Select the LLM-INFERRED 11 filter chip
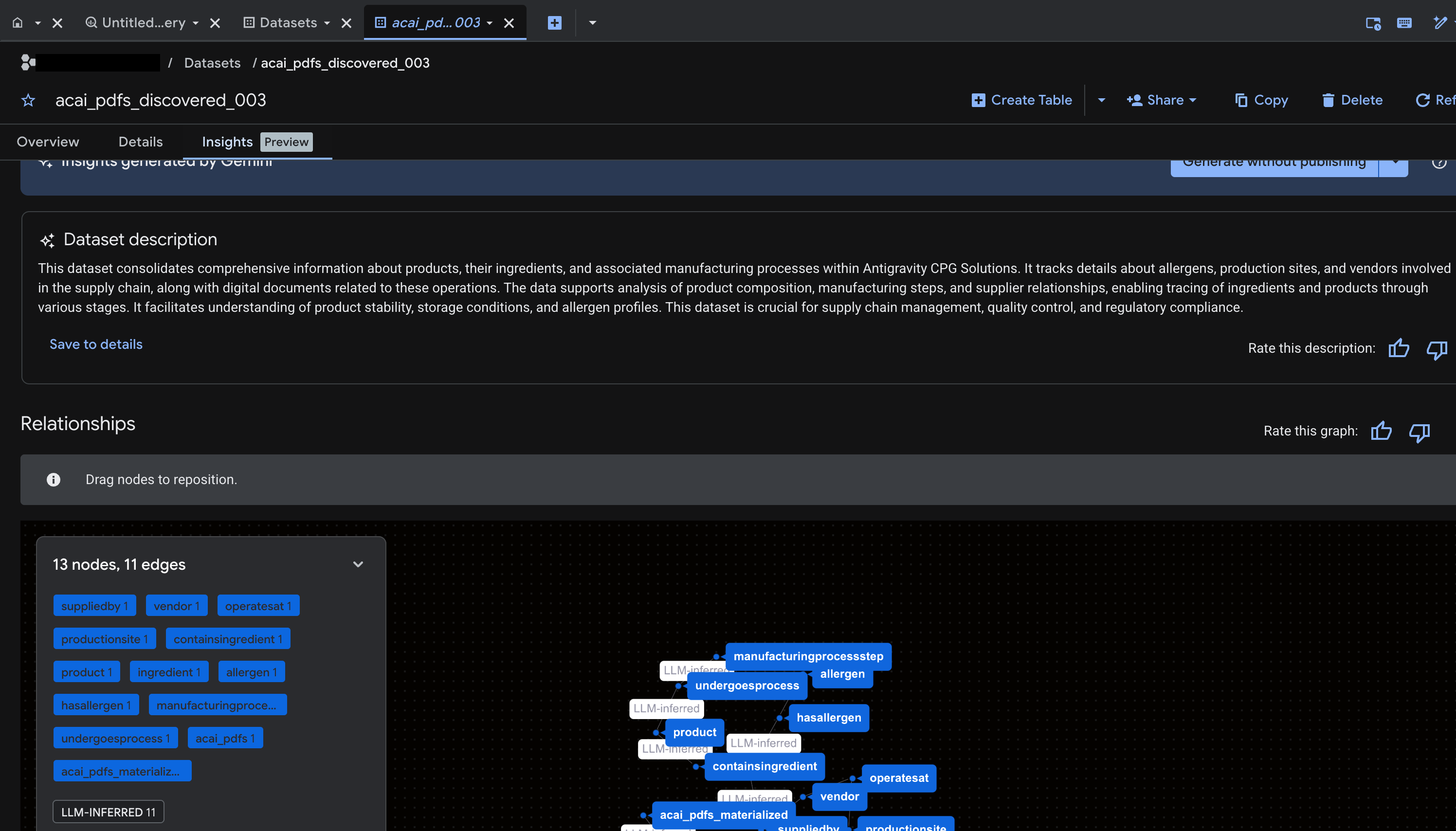This screenshot has height=831, width=1456. [108, 811]
